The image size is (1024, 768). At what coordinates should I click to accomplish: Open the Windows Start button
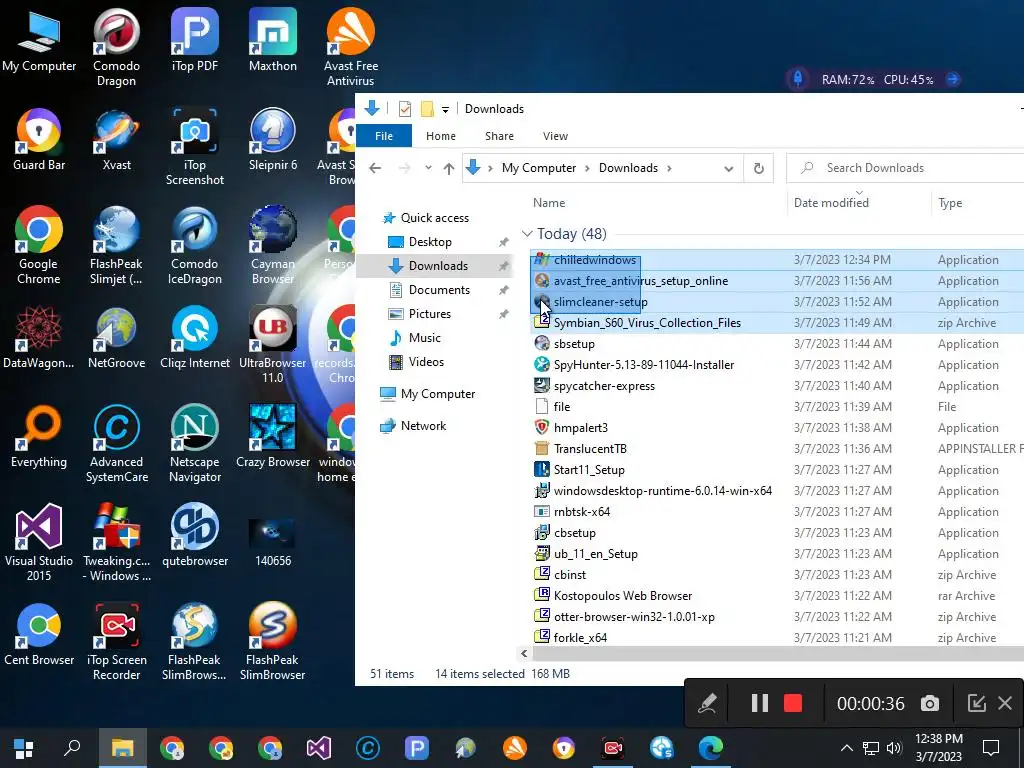[24, 748]
